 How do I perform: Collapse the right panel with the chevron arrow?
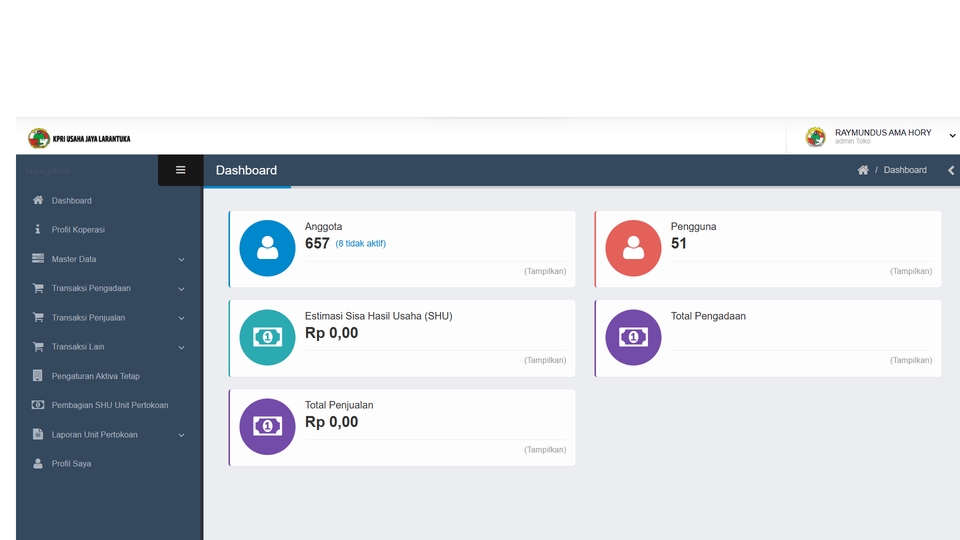pyautogui.click(x=951, y=170)
